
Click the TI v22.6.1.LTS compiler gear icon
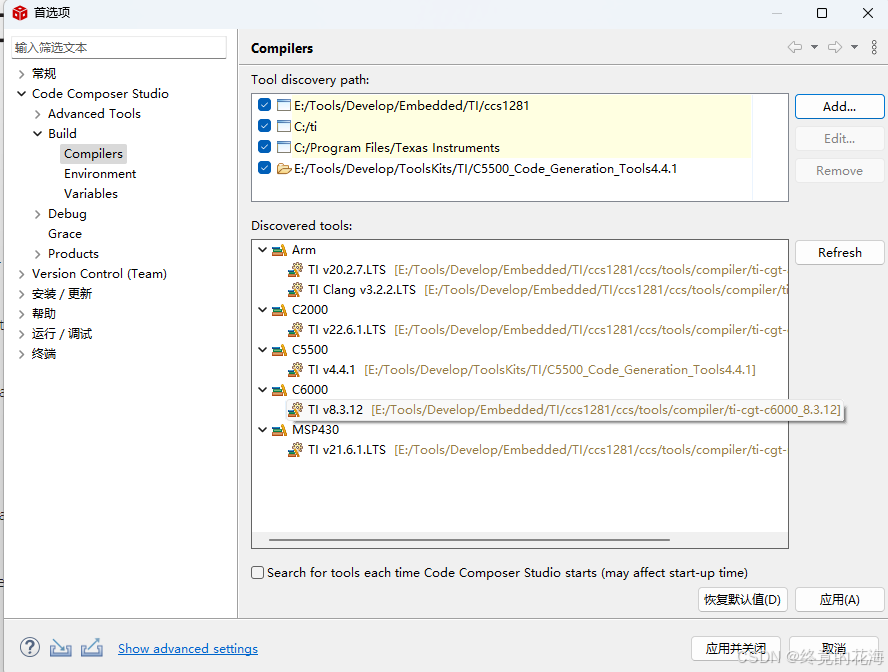295,330
